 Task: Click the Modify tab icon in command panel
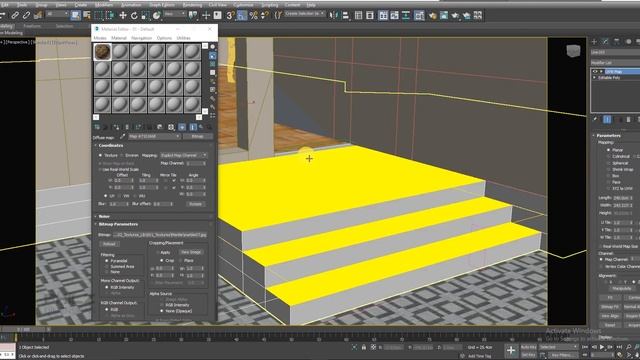click(606, 42)
